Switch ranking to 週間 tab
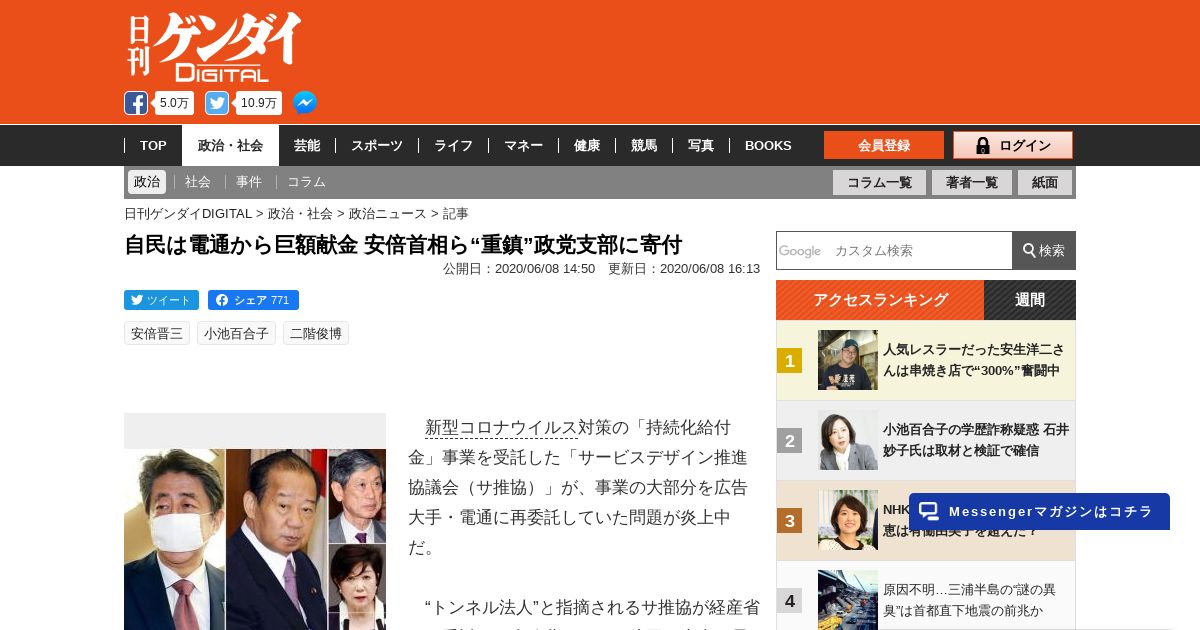This screenshot has width=1200, height=630. coord(1030,300)
